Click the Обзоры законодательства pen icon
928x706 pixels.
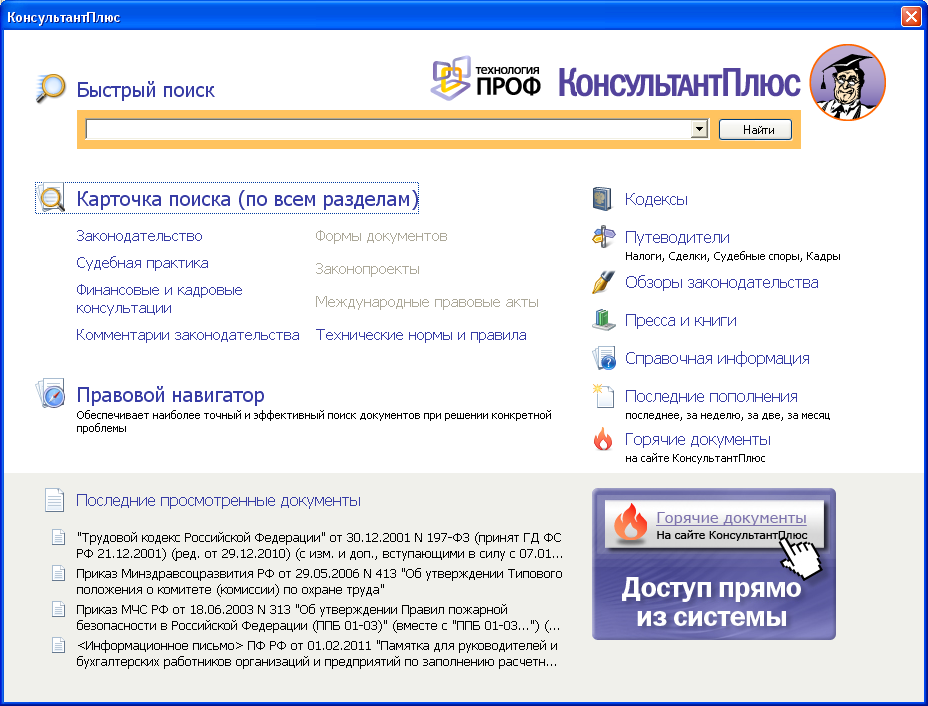(x=603, y=282)
